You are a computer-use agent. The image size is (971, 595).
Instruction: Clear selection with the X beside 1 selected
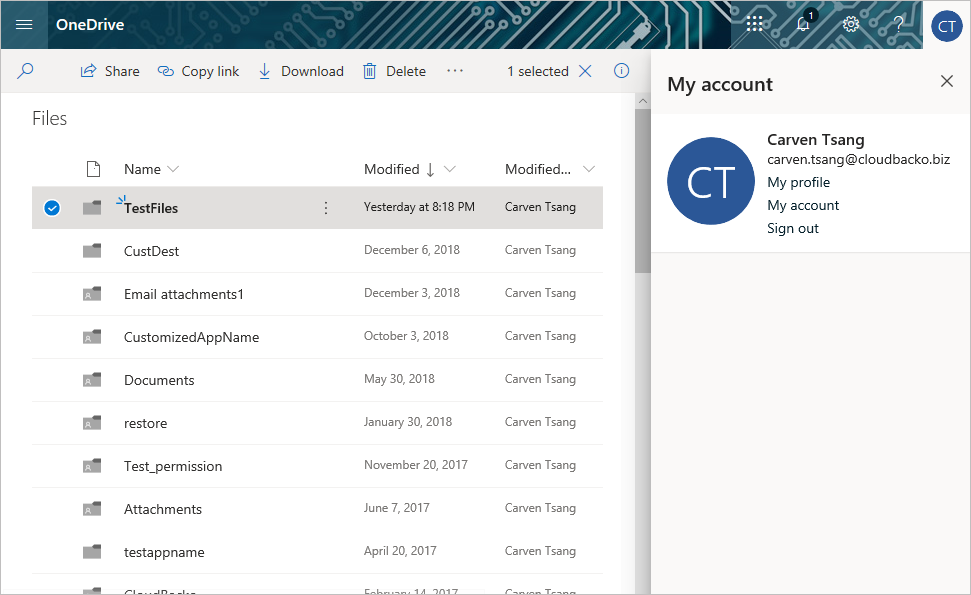point(586,71)
